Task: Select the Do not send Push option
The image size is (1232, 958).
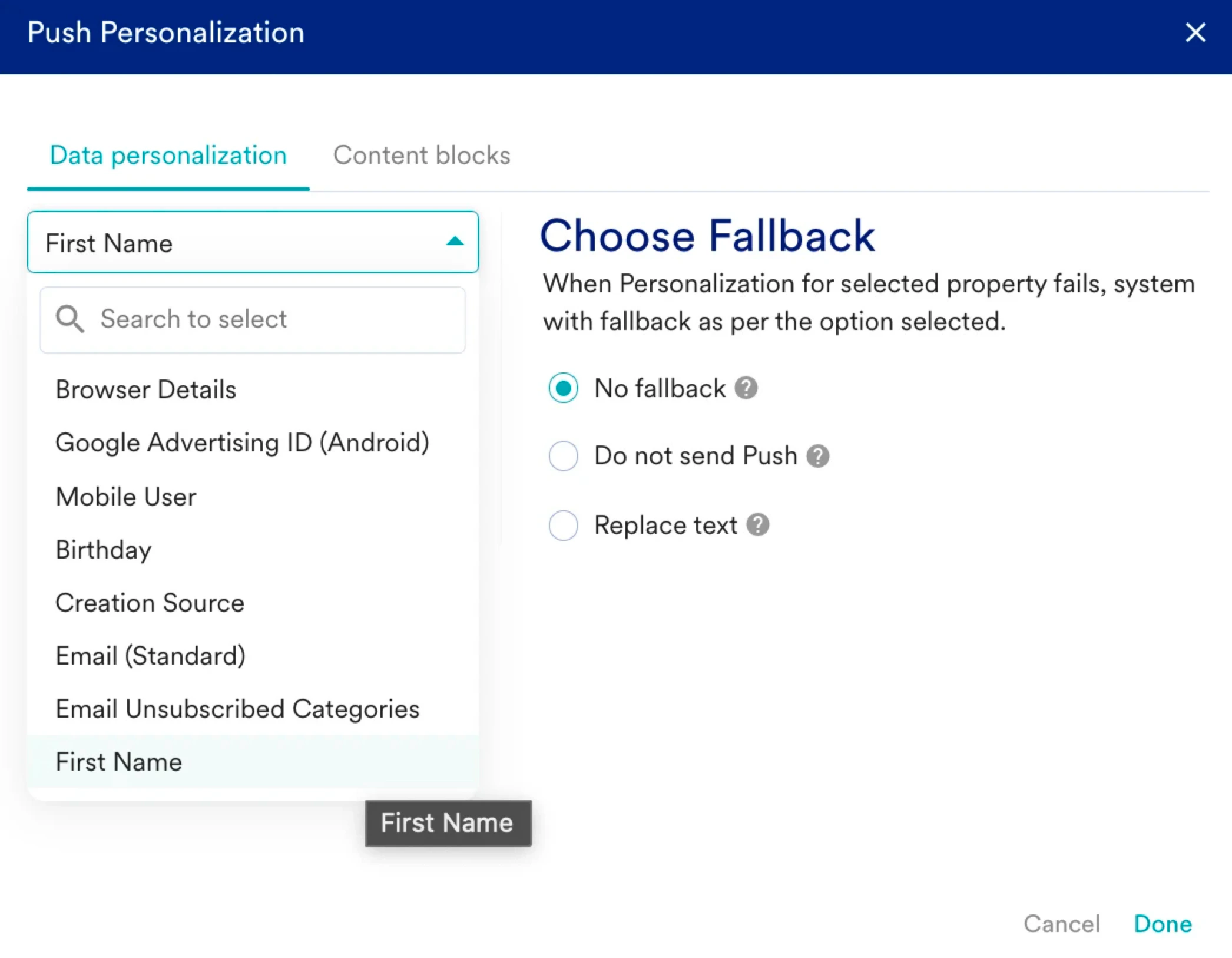Action: (x=563, y=456)
